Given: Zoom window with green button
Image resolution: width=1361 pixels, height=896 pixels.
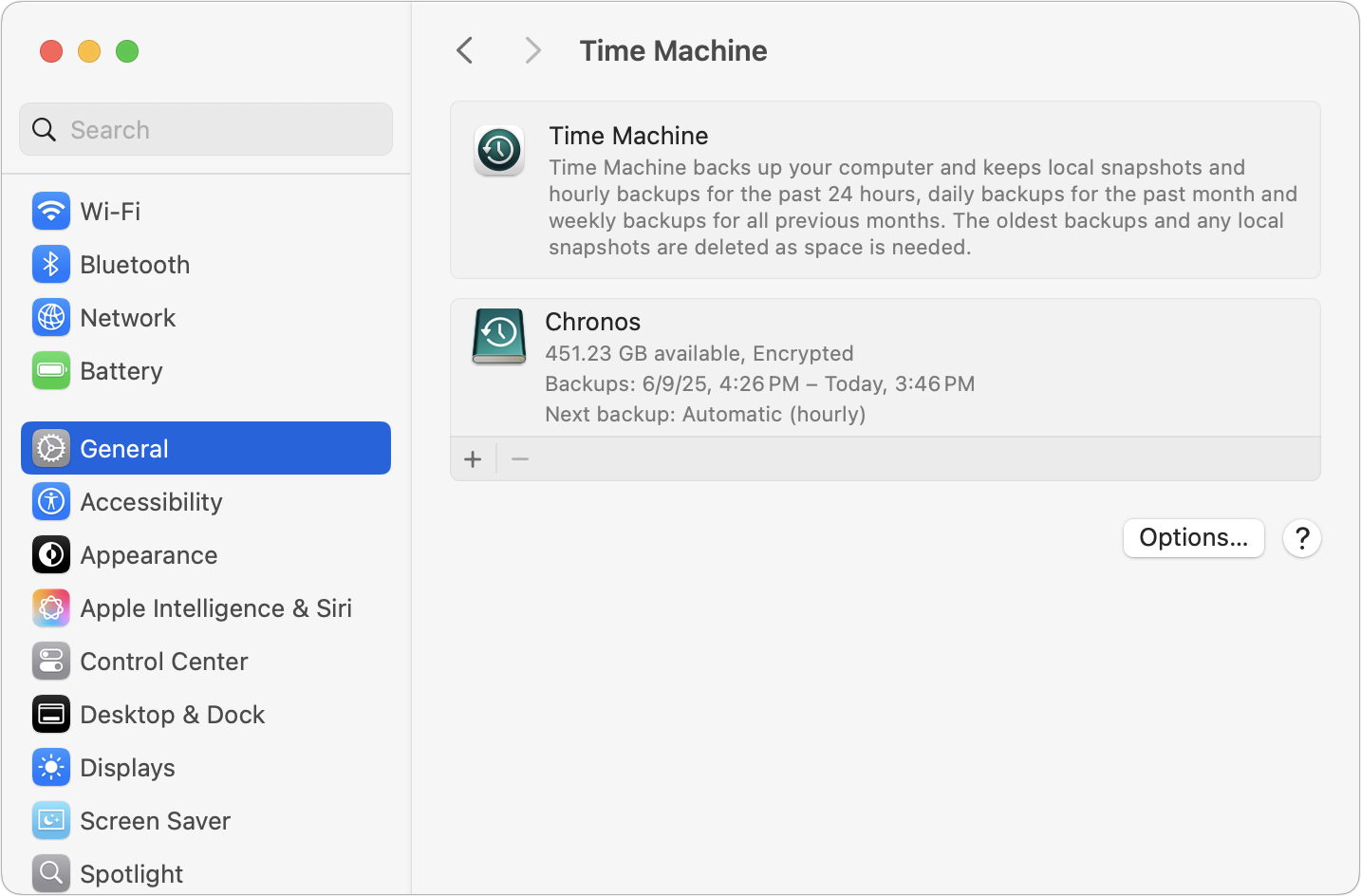Looking at the screenshot, I should [127, 50].
